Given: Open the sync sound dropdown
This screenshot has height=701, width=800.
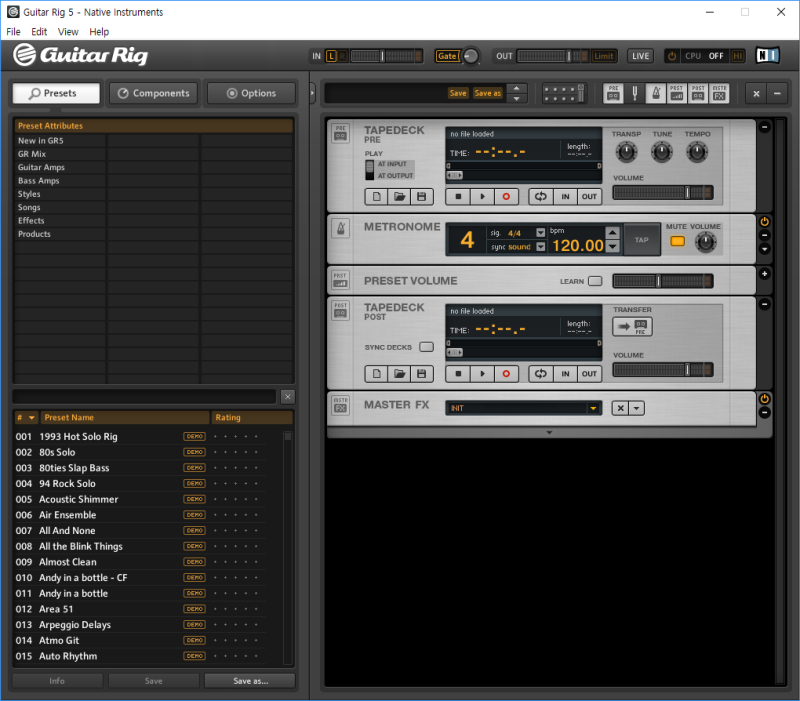Looking at the screenshot, I should coord(539,245).
